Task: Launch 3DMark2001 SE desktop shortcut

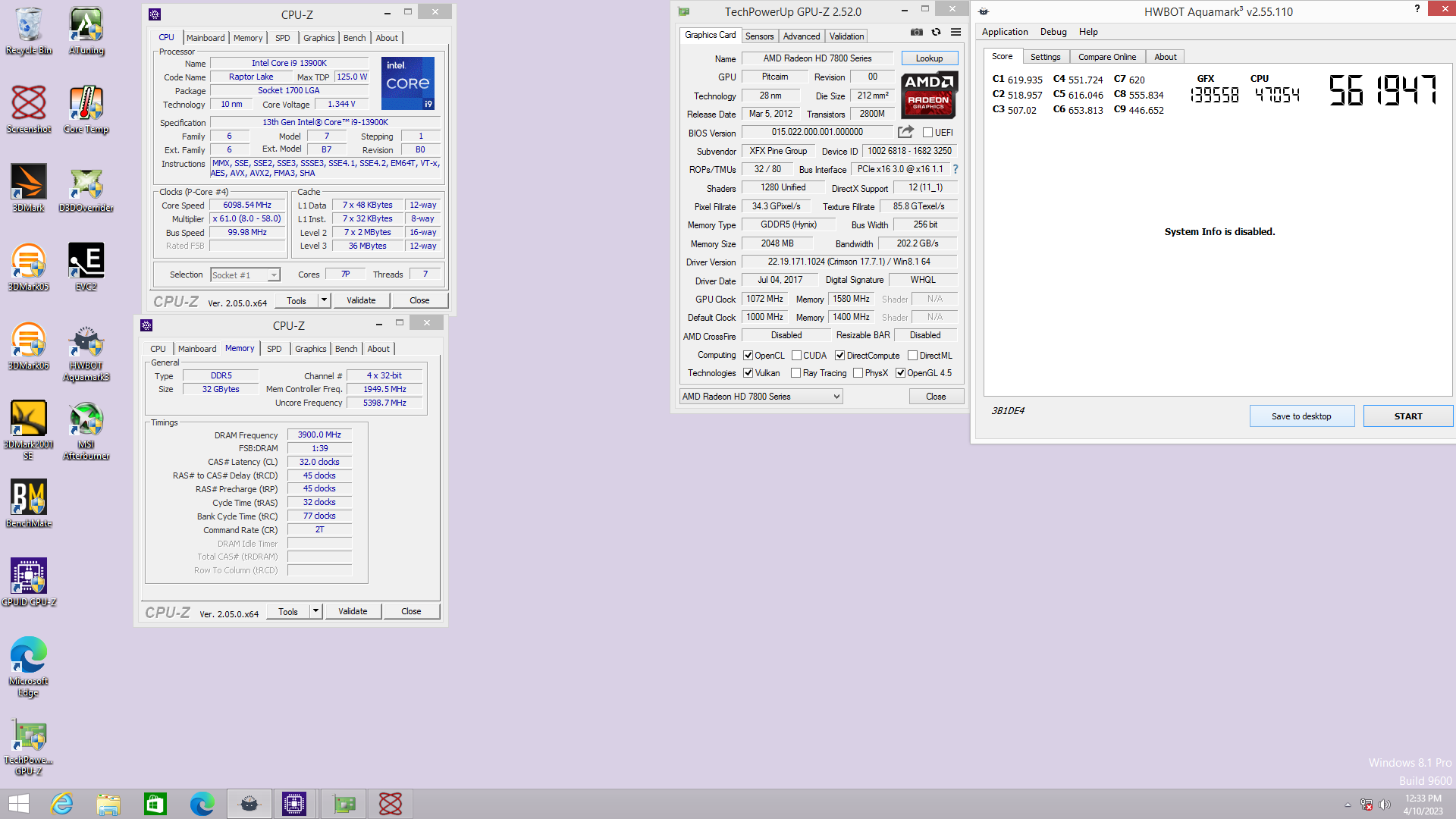Action: pyautogui.click(x=29, y=431)
